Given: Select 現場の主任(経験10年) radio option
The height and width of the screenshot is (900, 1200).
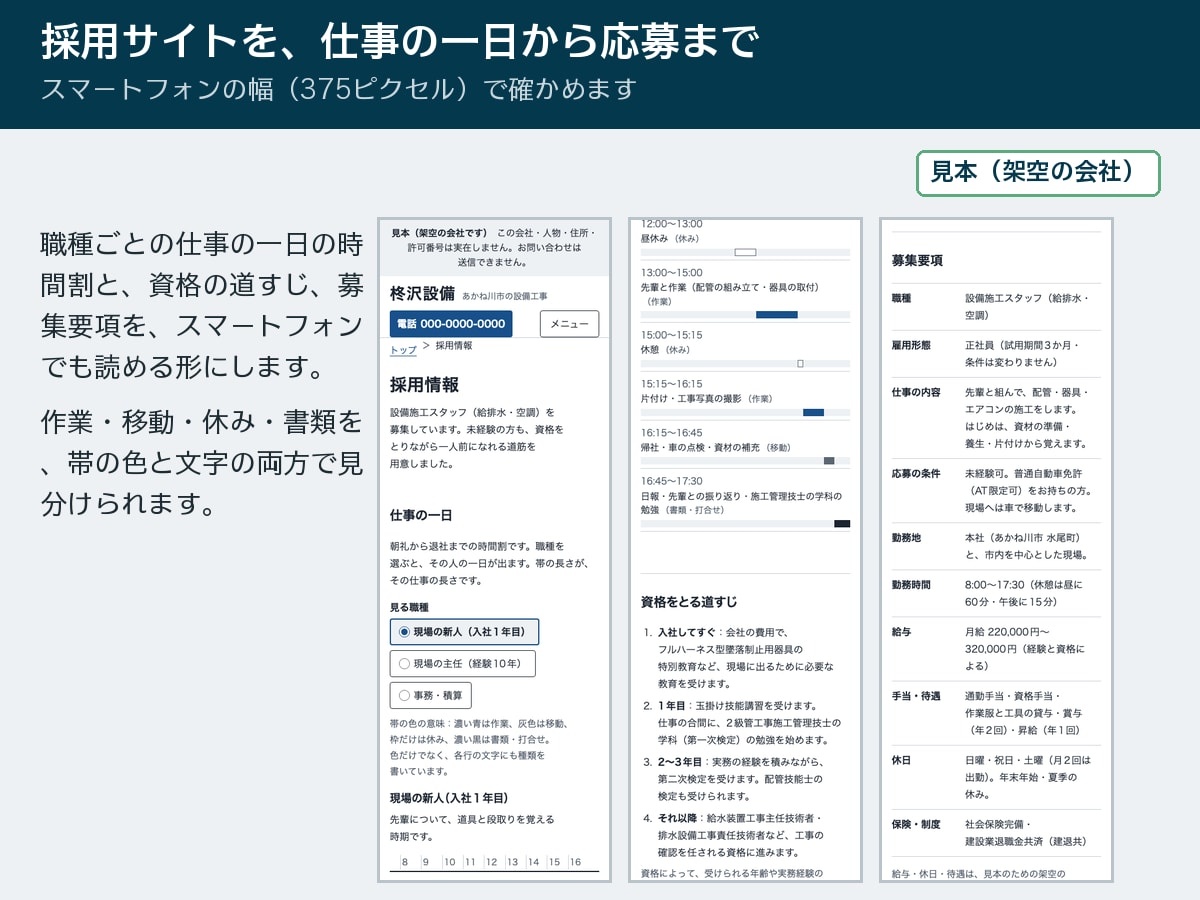Looking at the screenshot, I should pyautogui.click(x=462, y=663).
